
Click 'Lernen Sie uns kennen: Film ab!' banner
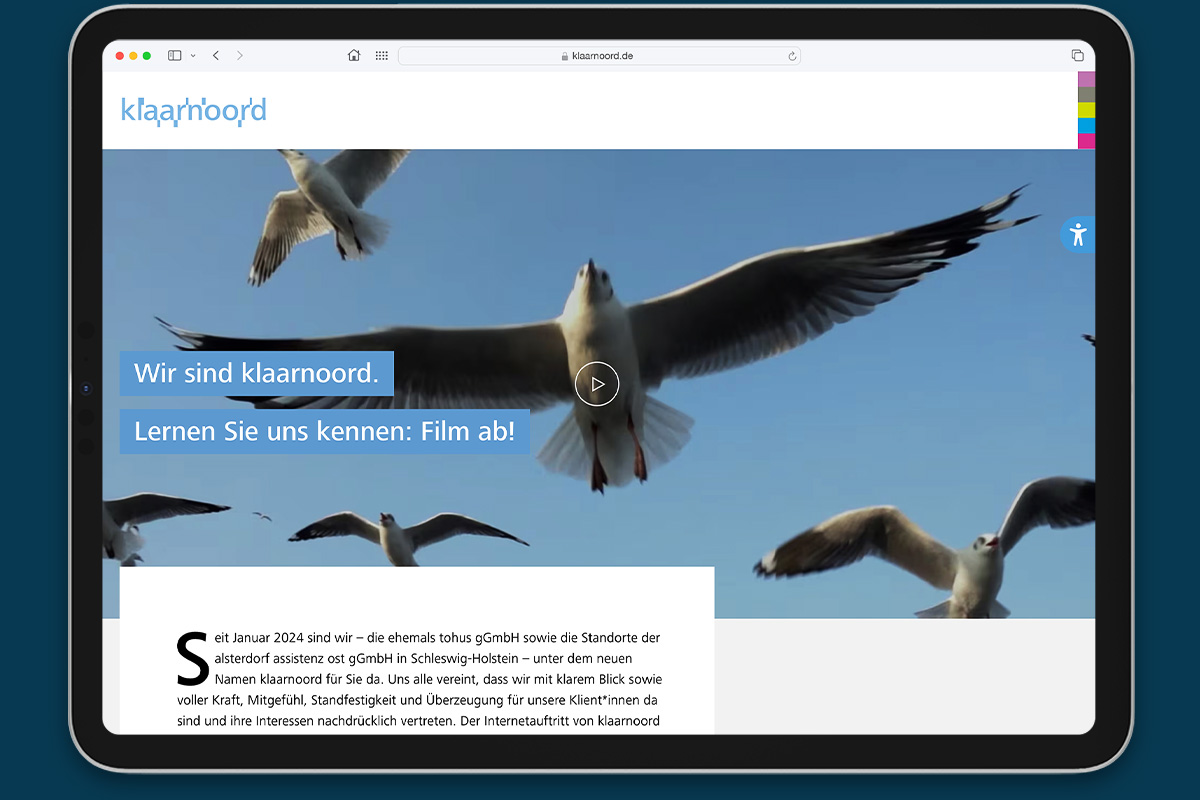pos(324,432)
